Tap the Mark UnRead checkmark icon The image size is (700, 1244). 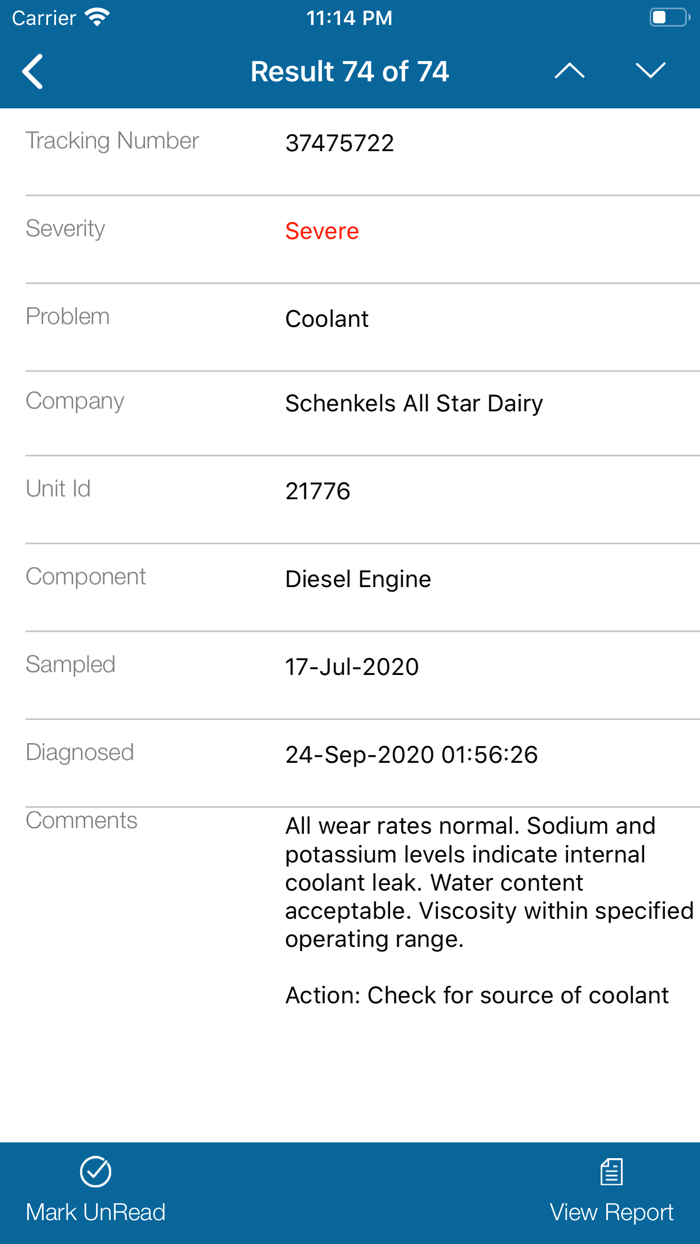95,1170
